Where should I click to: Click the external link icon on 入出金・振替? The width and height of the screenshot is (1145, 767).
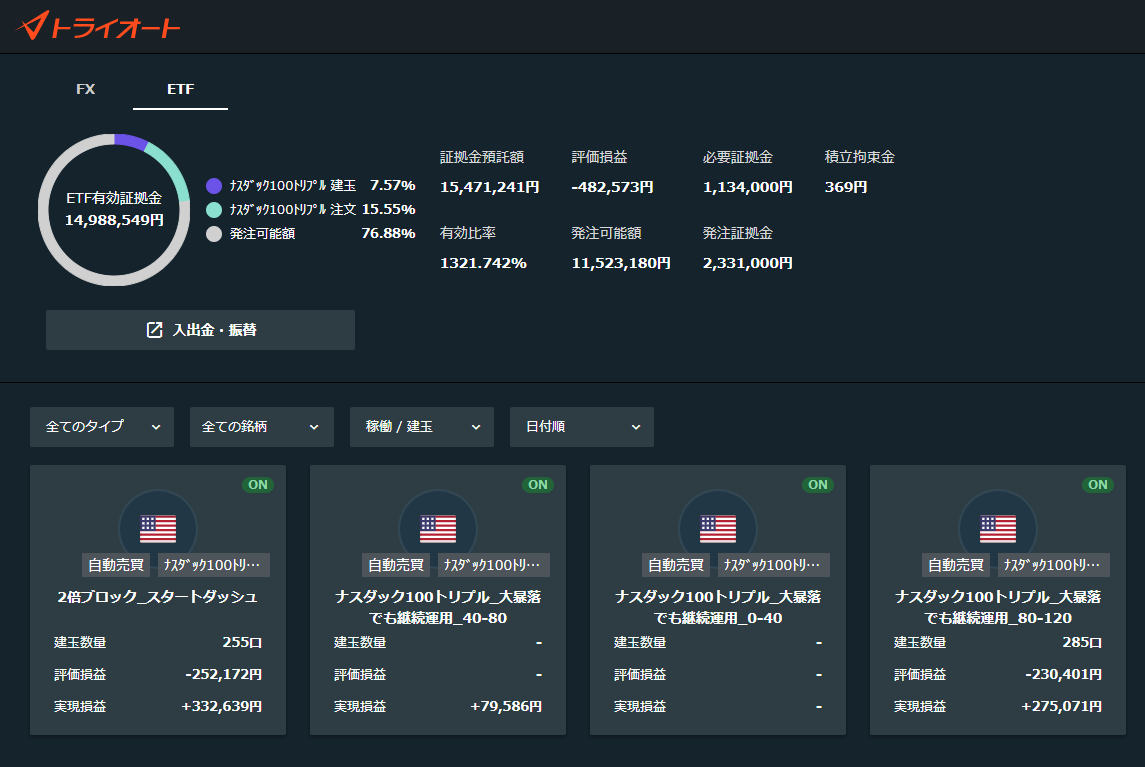pyautogui.click(x=155, y=330)
